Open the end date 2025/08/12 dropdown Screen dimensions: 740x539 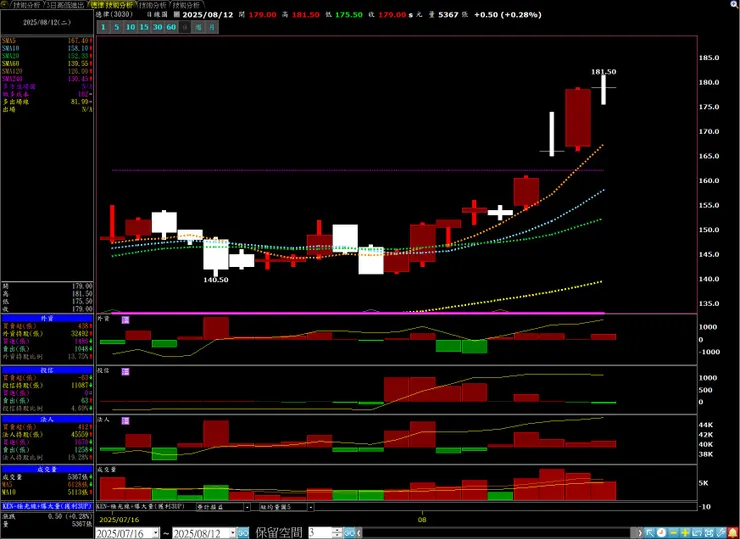(233, 533)
